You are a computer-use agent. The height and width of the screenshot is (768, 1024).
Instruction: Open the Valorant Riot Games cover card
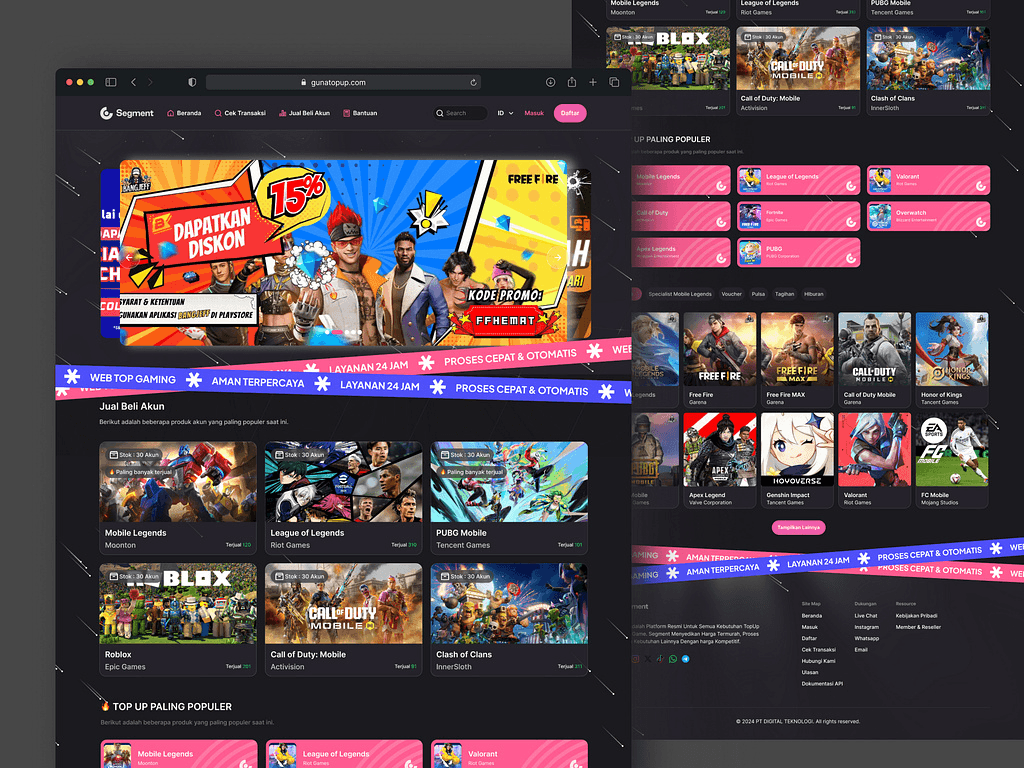(874, 460)
